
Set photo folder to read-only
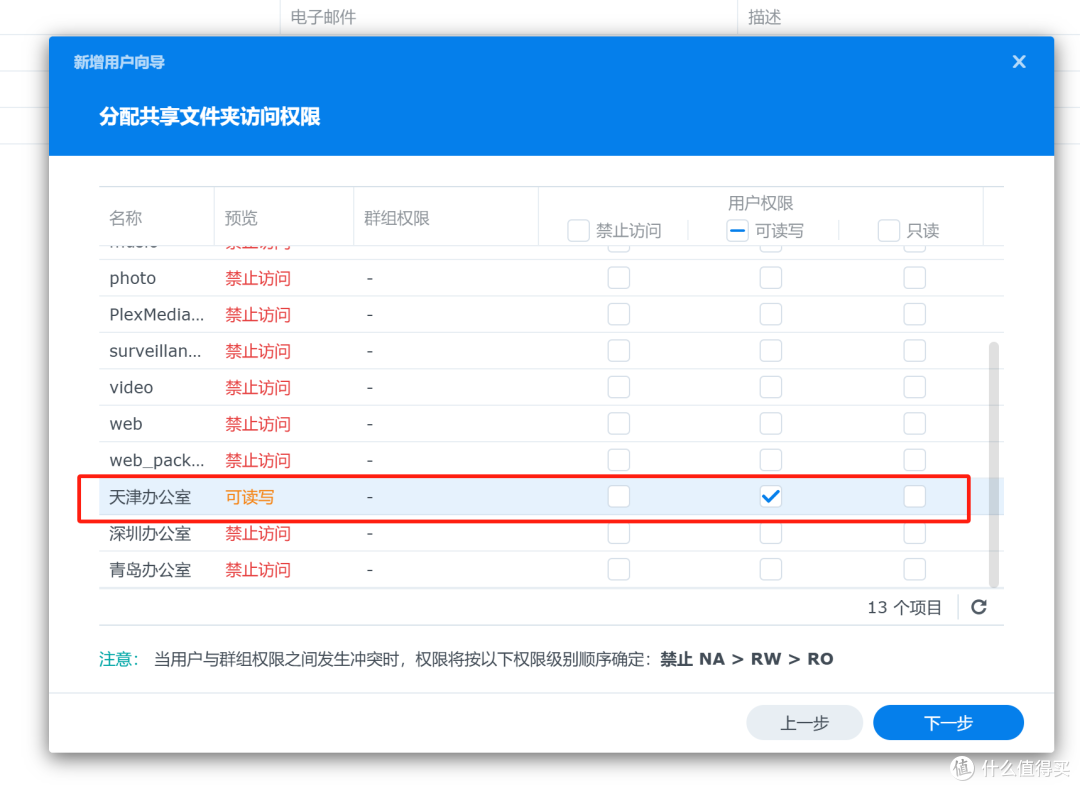(x=915, y=278)
